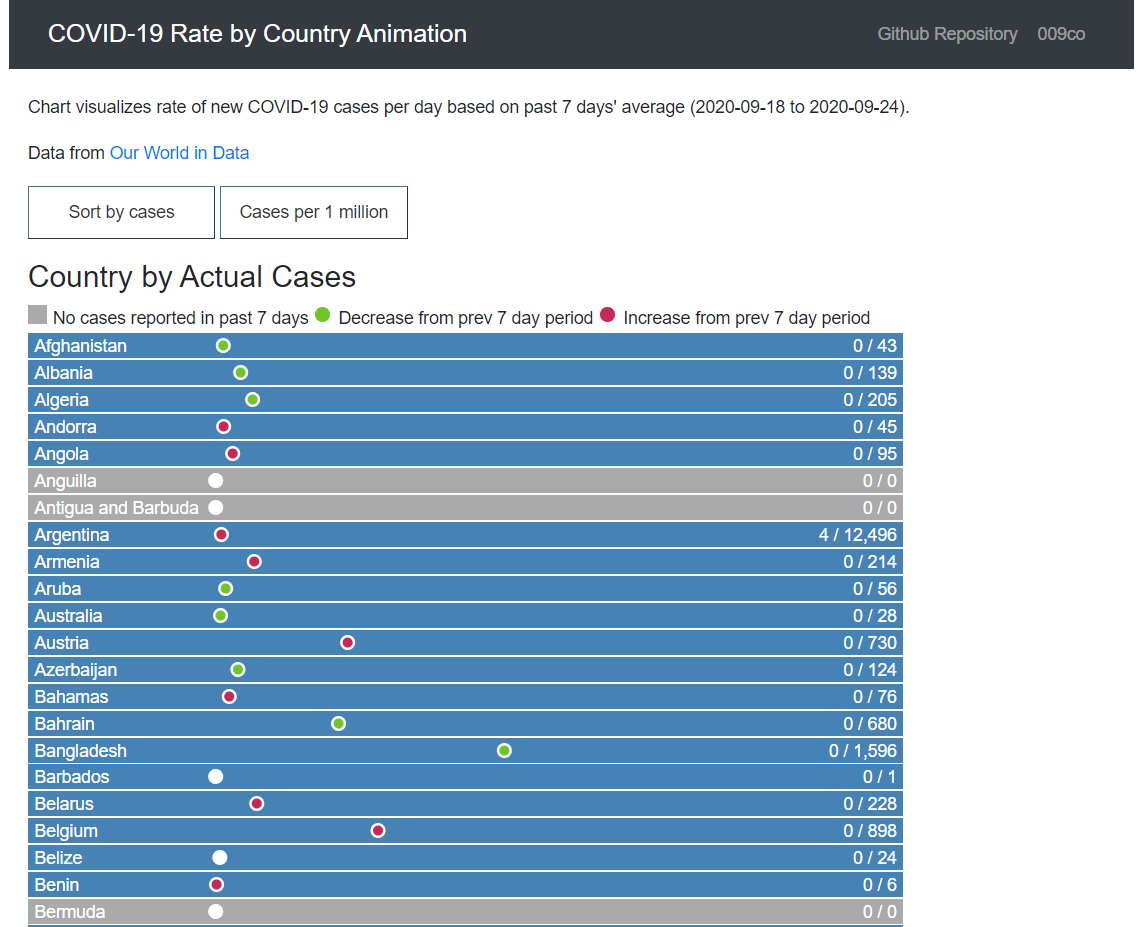The height and width of the screenshot is (927, 1138).
Task: Click the green Decrease legend circle
Action: 322,314
